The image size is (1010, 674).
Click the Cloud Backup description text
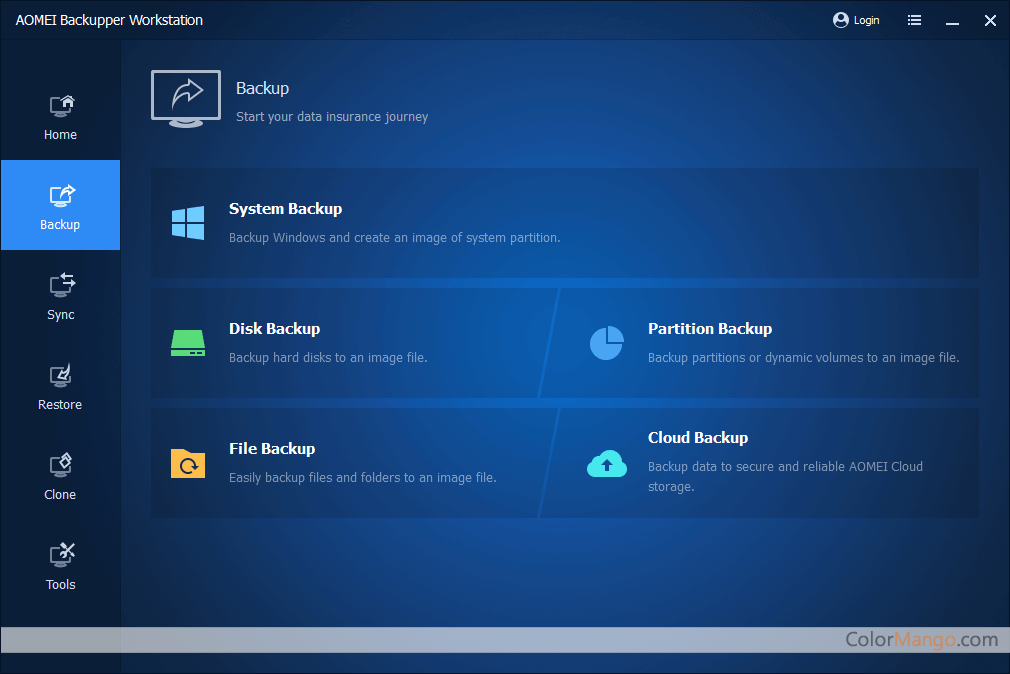pos(784,476)
